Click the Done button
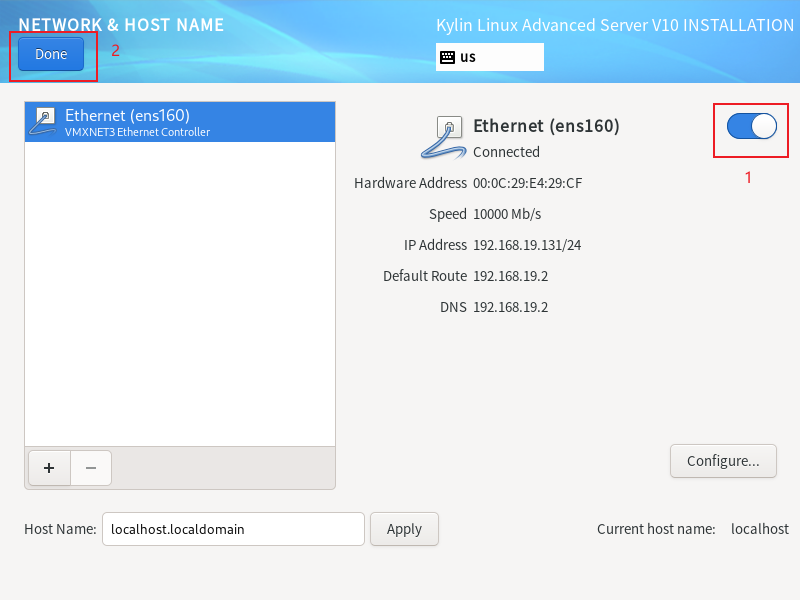Screen dimensions: 800x600 [x=51, y=54]
